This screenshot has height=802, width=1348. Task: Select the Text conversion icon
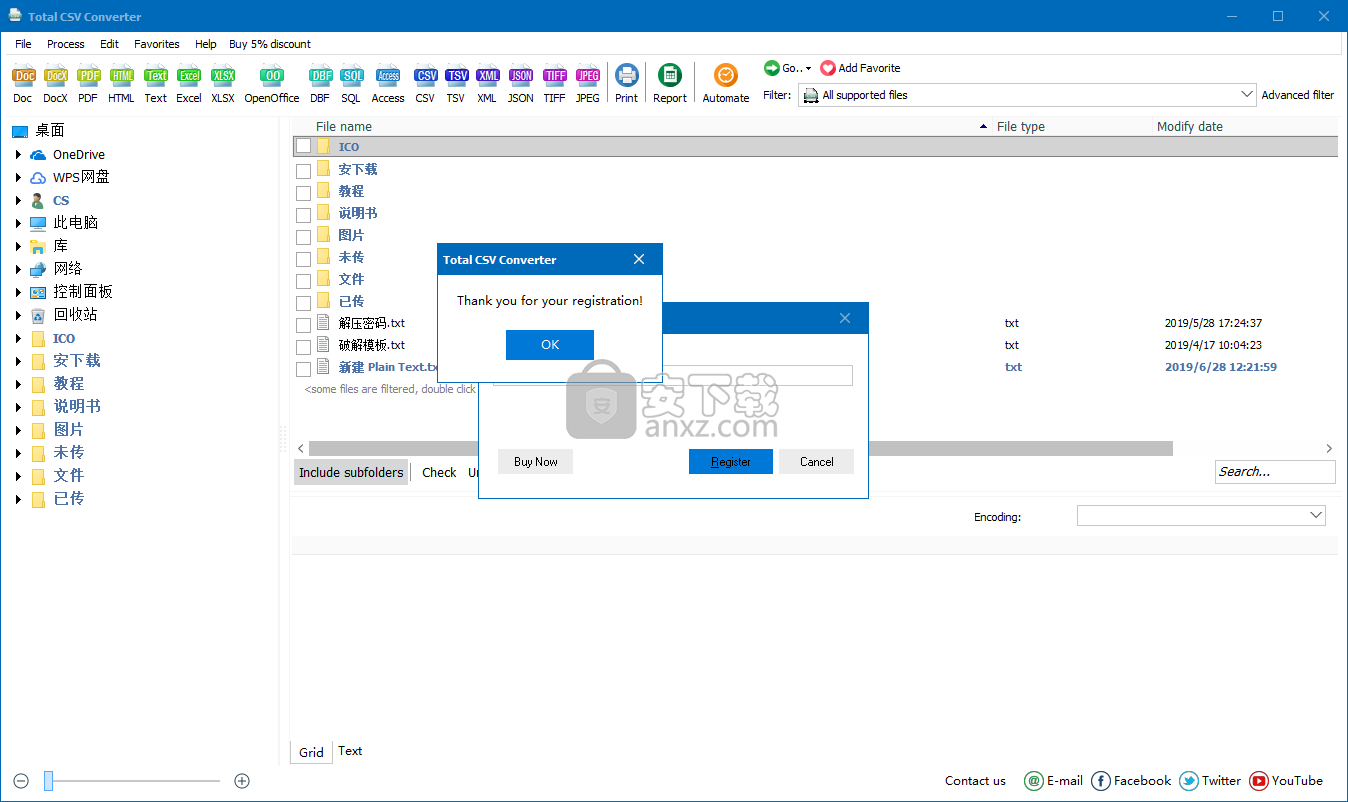point(156,76)
